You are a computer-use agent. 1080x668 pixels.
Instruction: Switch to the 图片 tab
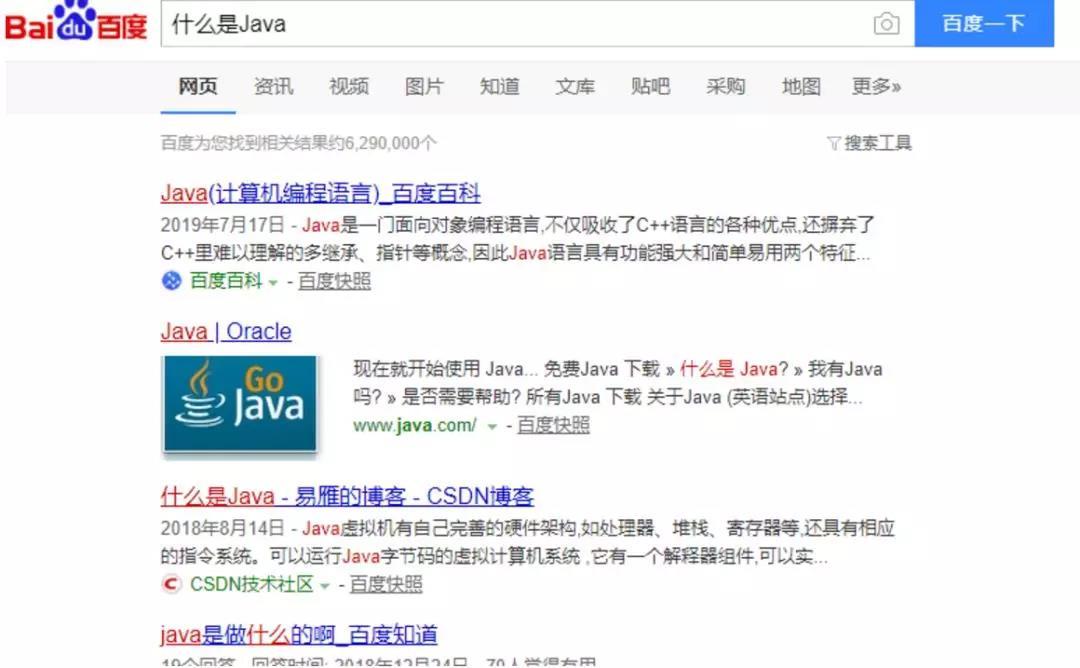click(x=424, y=87)
